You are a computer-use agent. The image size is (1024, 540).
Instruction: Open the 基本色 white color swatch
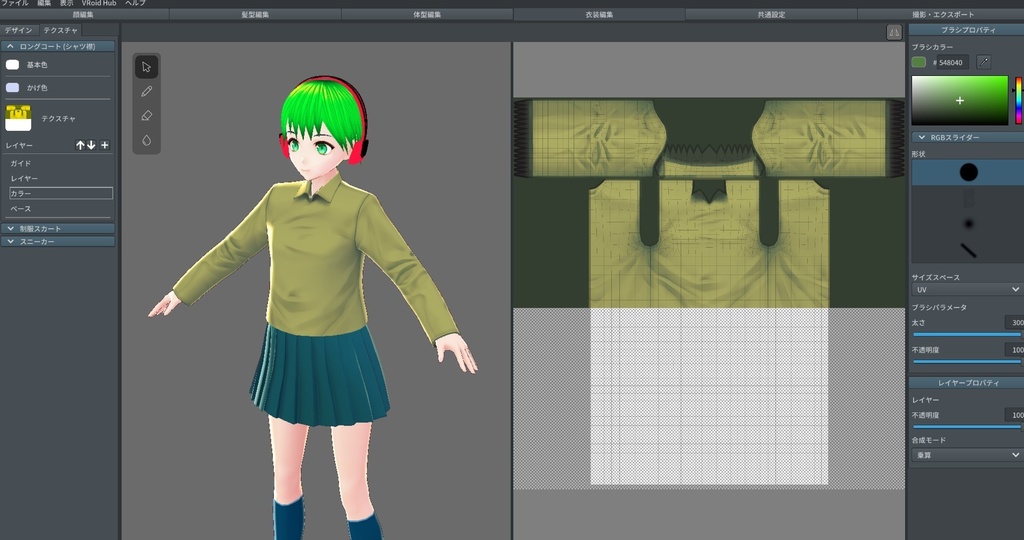coord(12,65)
